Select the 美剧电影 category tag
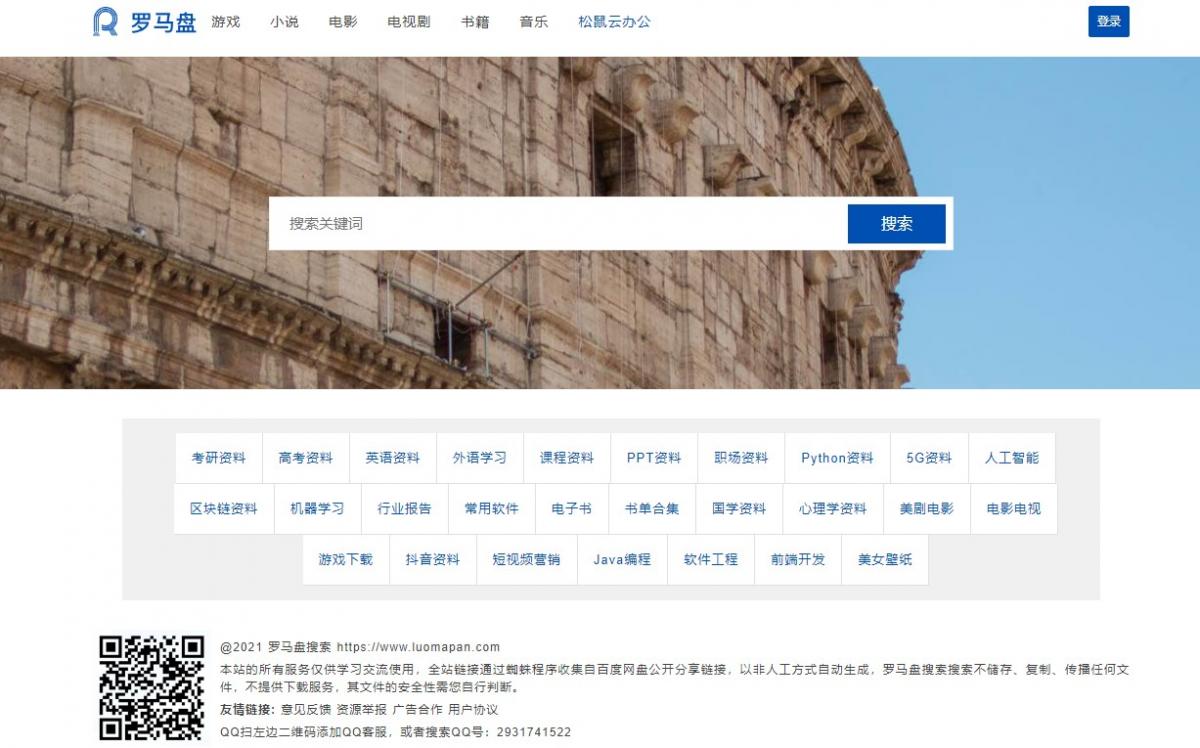This screenshot has height=748, width=1200. click(927, 509)
